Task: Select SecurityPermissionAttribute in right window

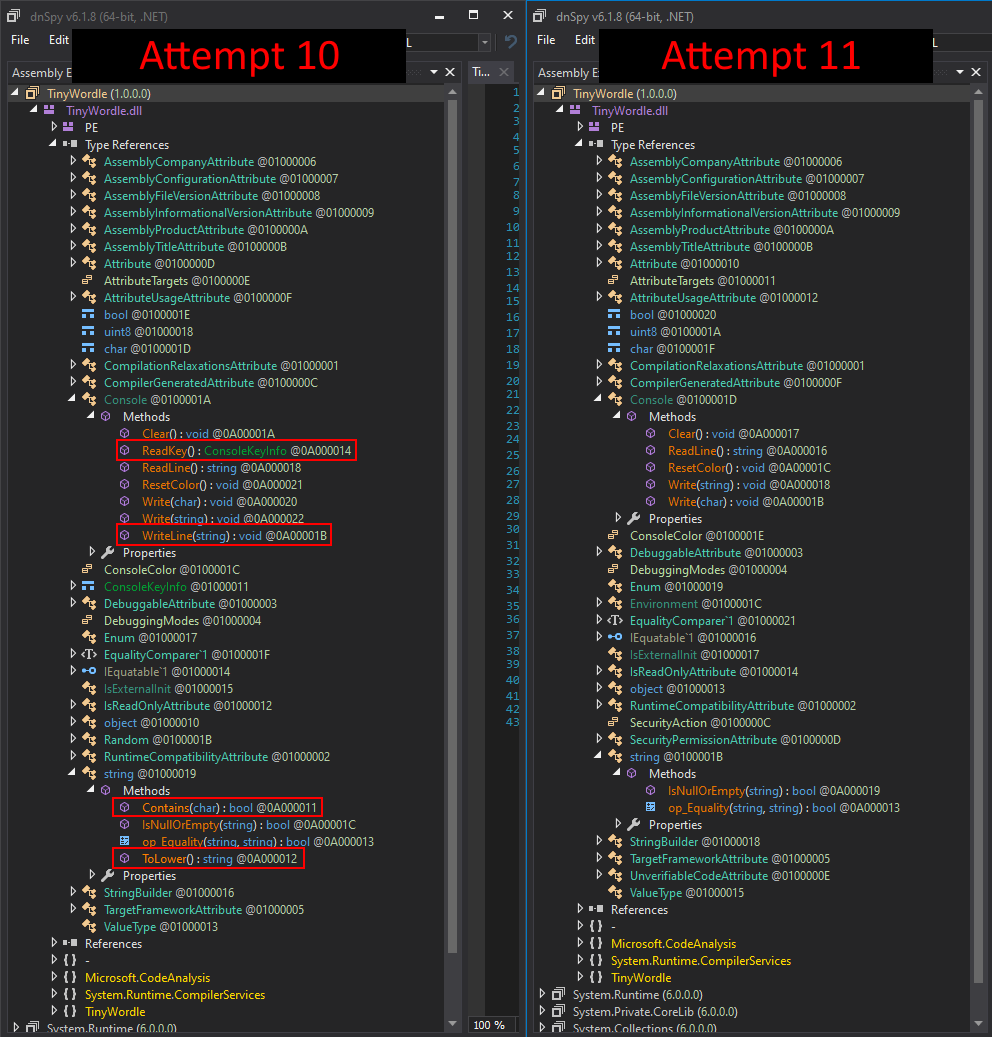Action: coord(735,739)
